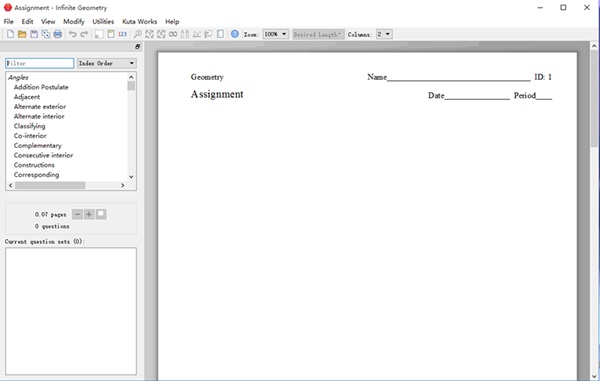Open a file with the folder icon

(22, 34)
